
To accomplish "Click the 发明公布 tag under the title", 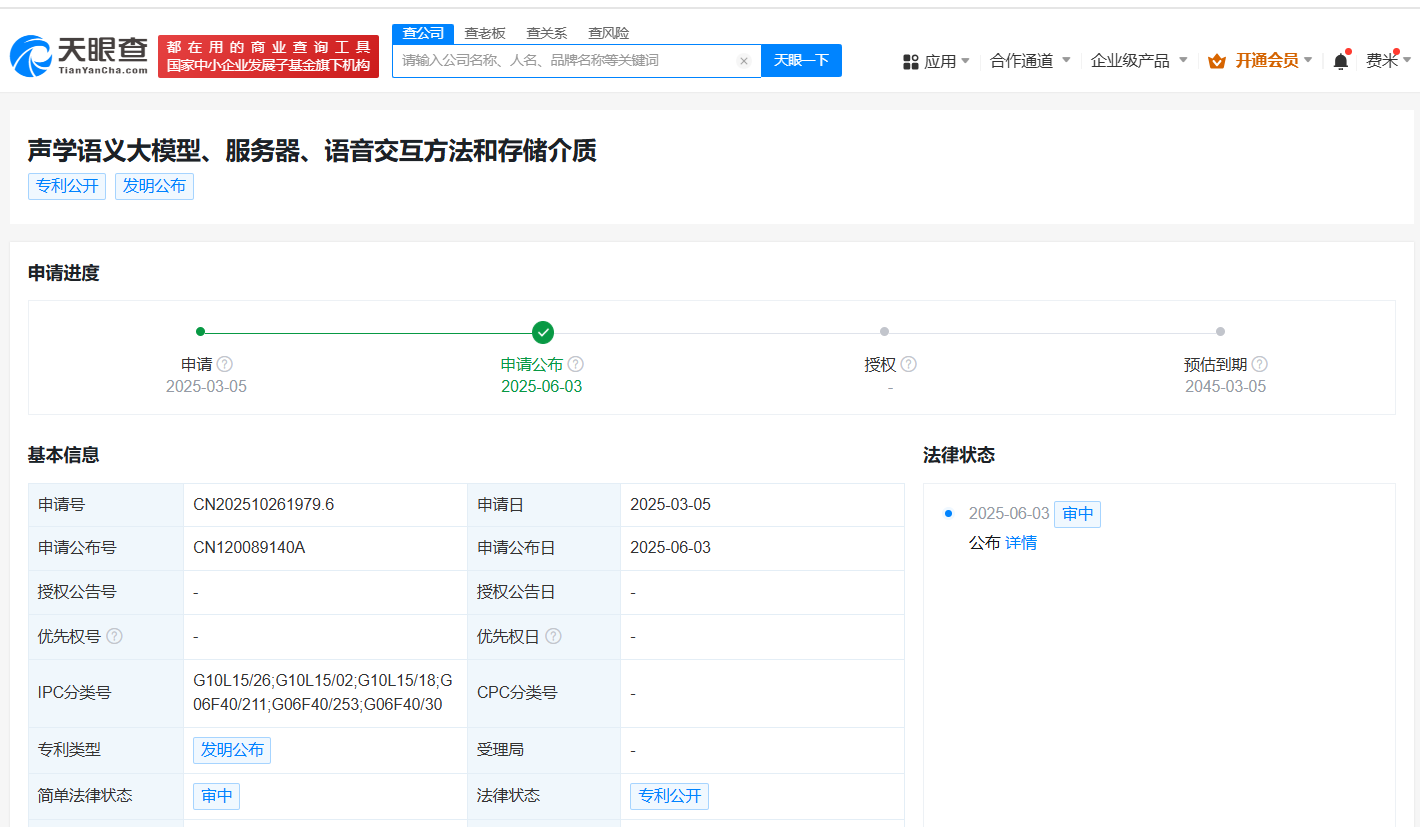I will pyautogui.click(x=154, y=186).
